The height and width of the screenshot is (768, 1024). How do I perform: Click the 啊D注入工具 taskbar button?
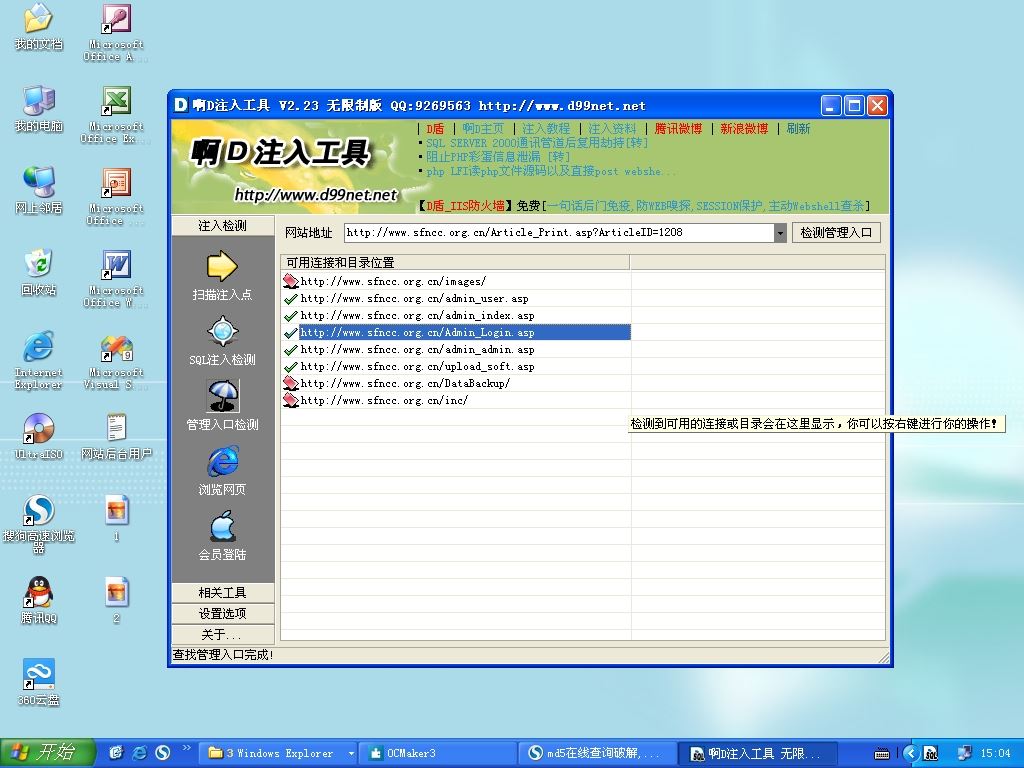[x=758, y=753]
